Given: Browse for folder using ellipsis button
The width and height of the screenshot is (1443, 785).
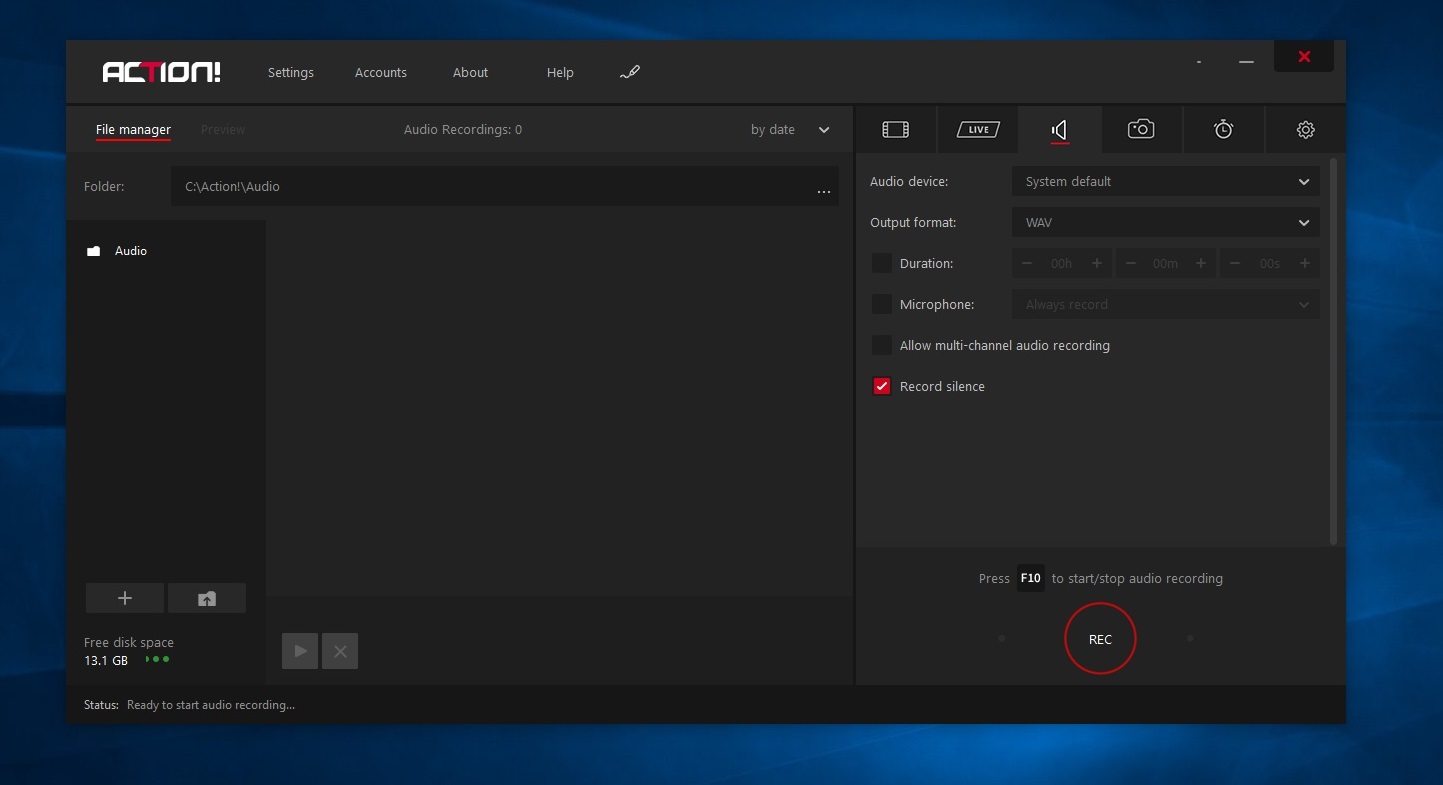Looking at the screenshot, I should click(824, 190).
